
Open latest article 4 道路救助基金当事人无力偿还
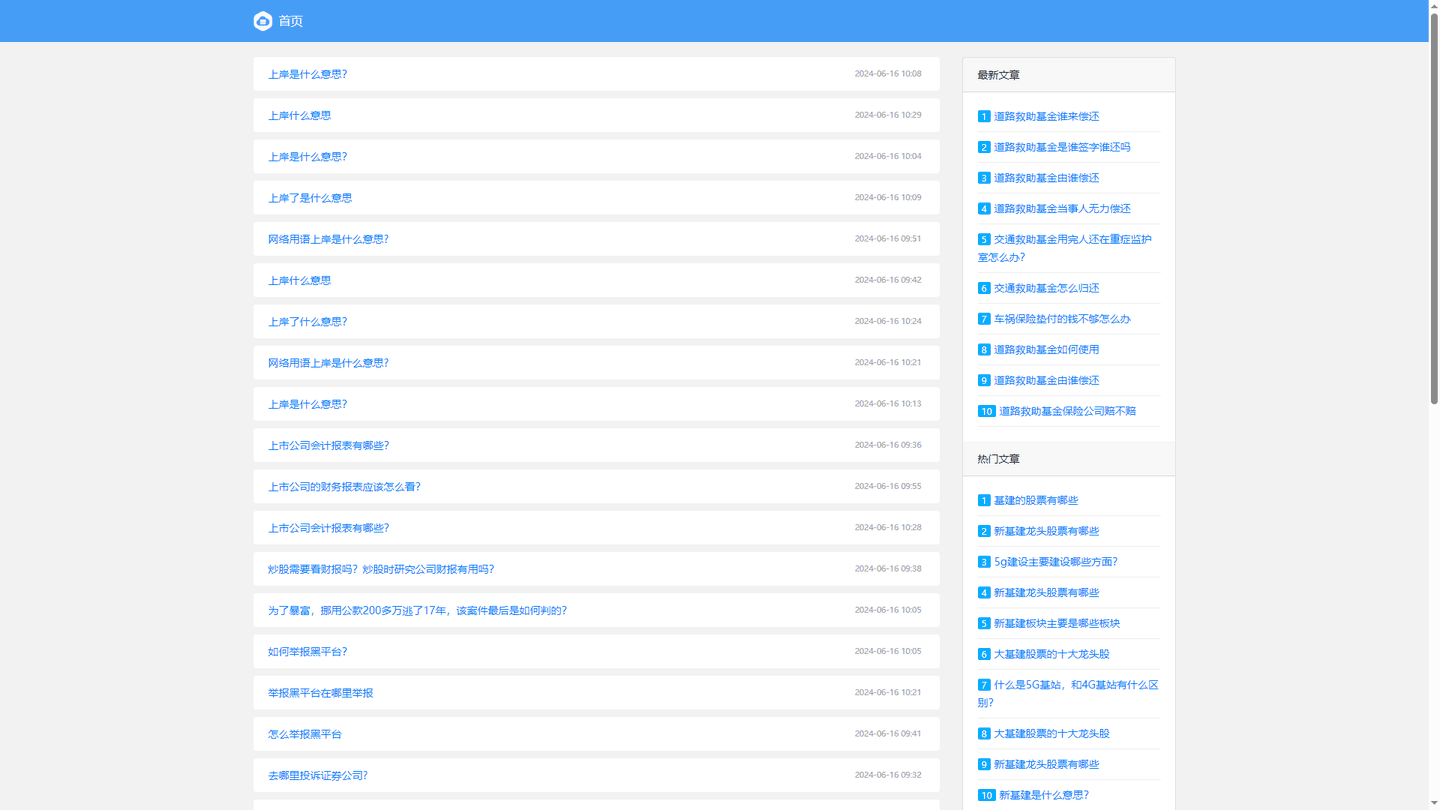tap(1062, 209)
